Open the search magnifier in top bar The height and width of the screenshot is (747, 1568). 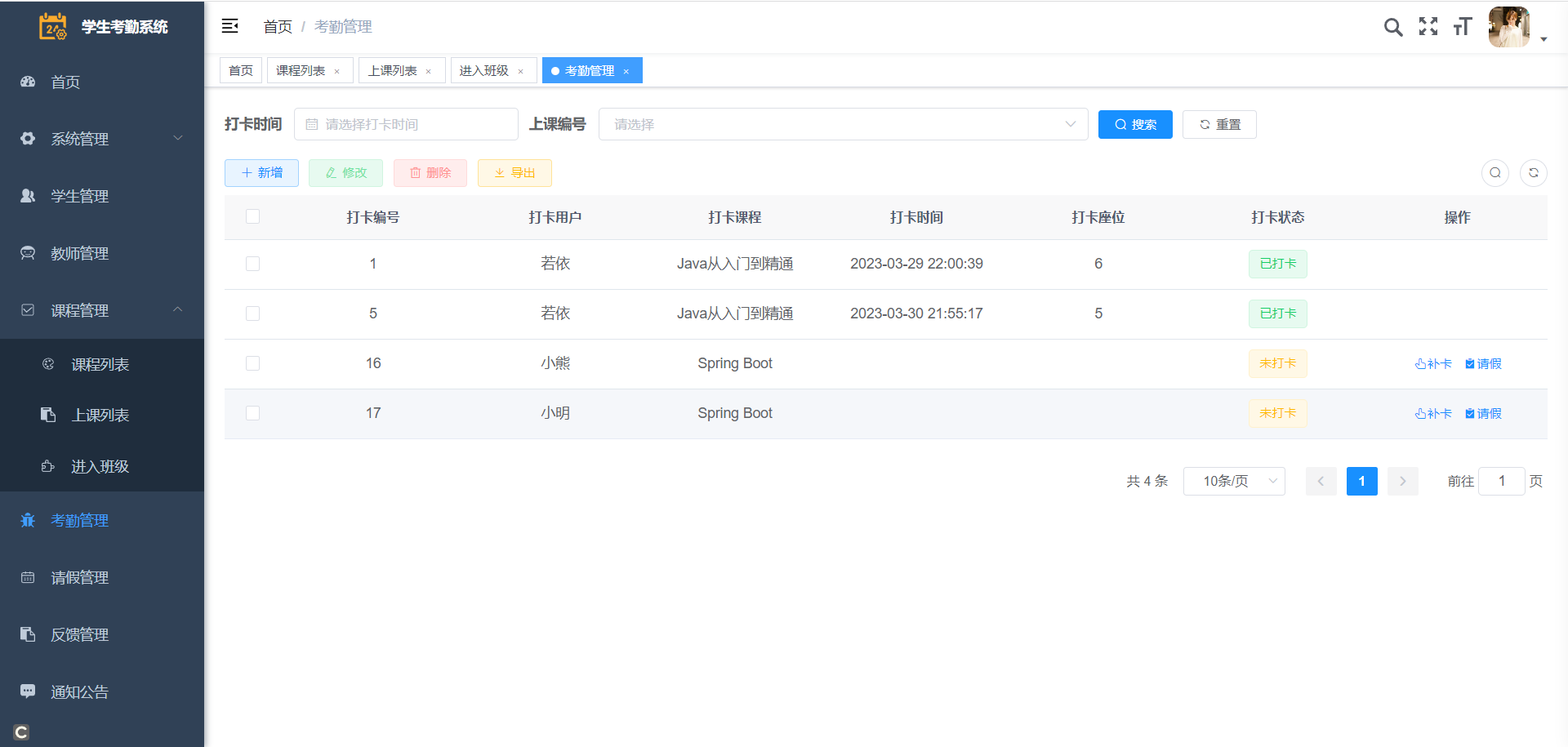click(1393, 27)
